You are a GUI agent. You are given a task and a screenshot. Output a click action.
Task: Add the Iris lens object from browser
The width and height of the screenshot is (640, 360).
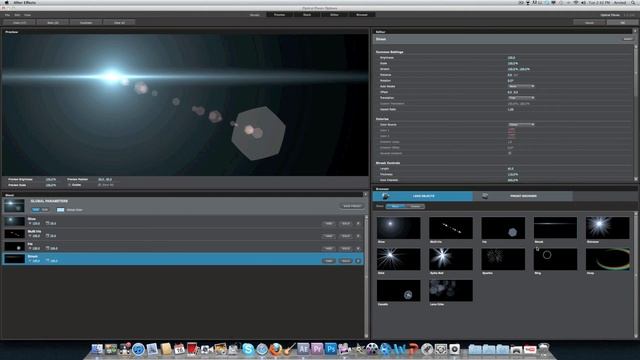click(503, 228)
